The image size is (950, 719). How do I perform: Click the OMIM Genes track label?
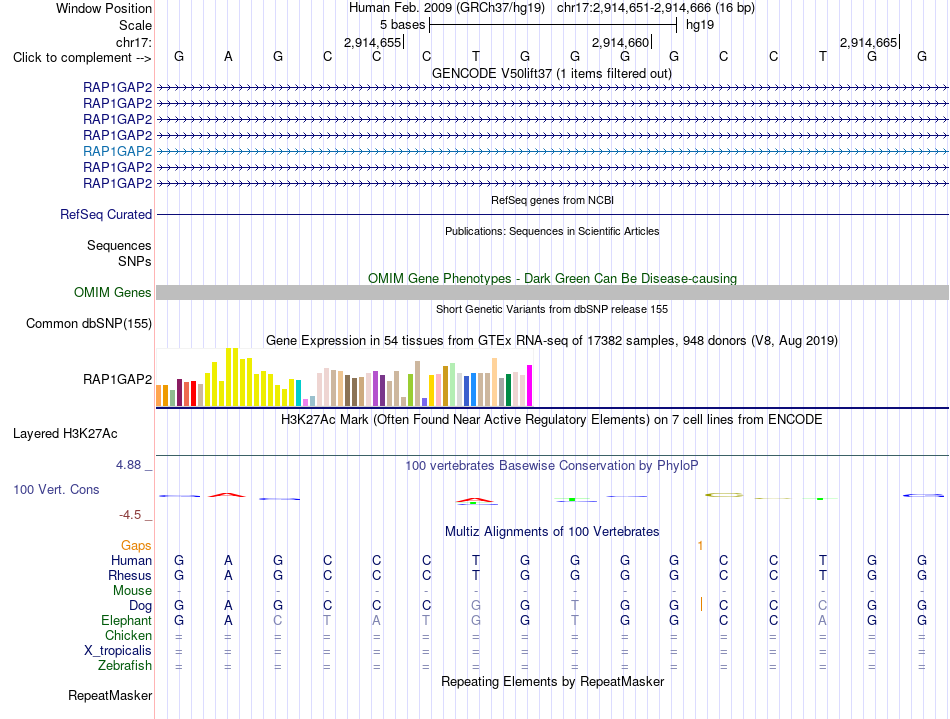113,293
